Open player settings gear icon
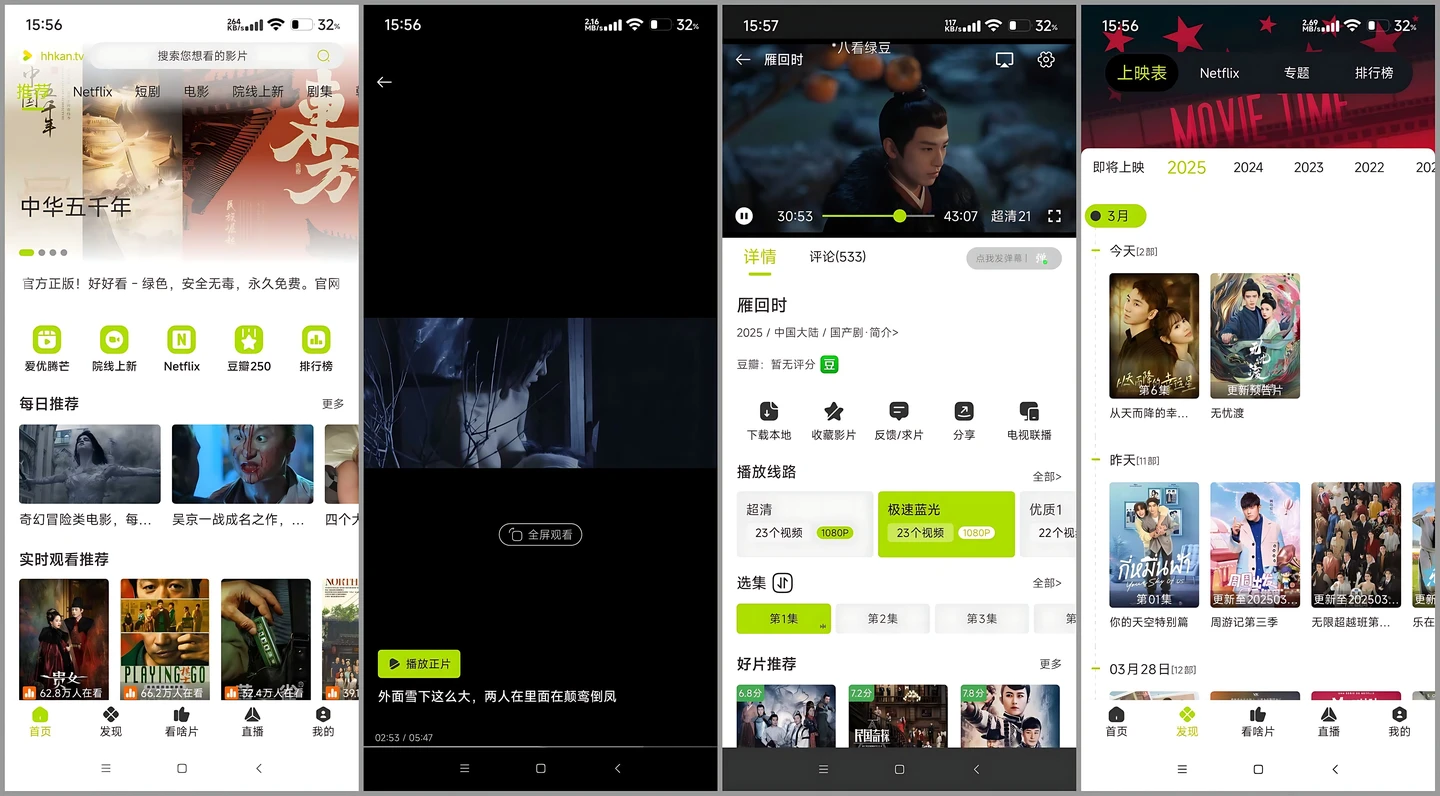The image size is (1440, 796). click(x=1046, y=60)
